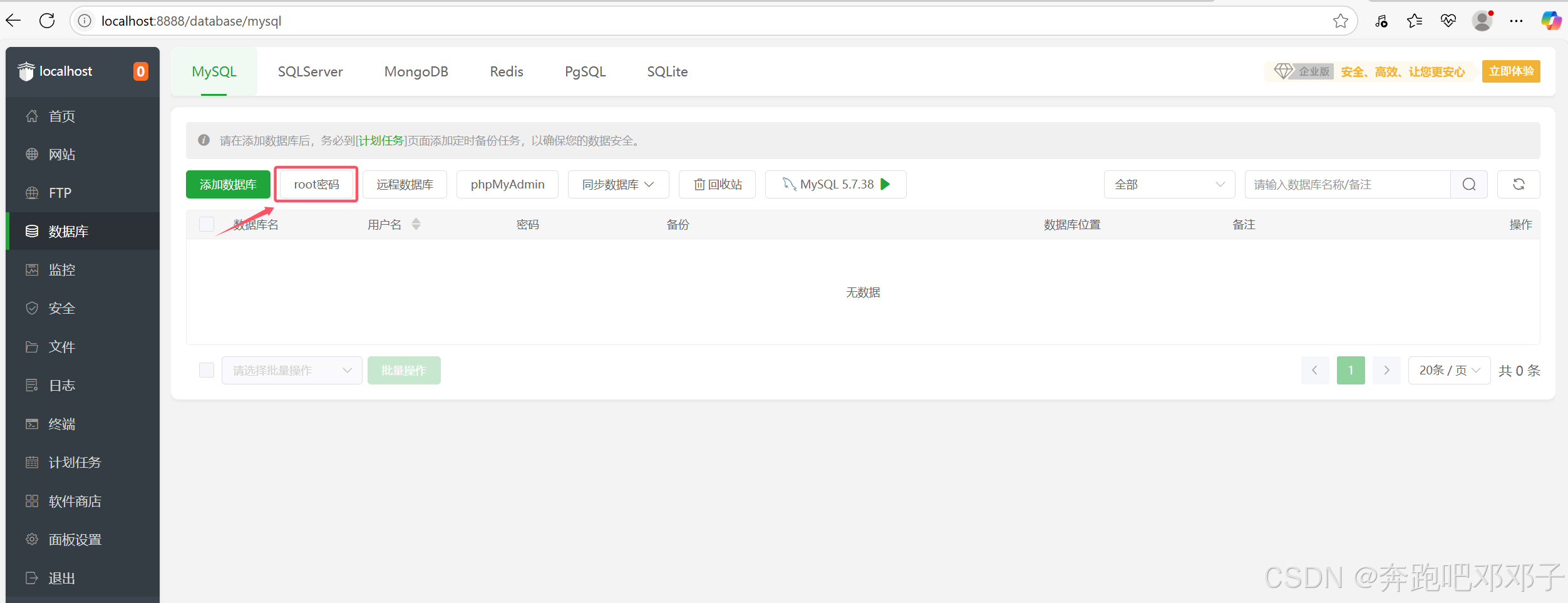The image size is (1568, 603).
Task: Open the 回收站 recycle bin button
Action: pyautogui.click(x=717, y=184)
